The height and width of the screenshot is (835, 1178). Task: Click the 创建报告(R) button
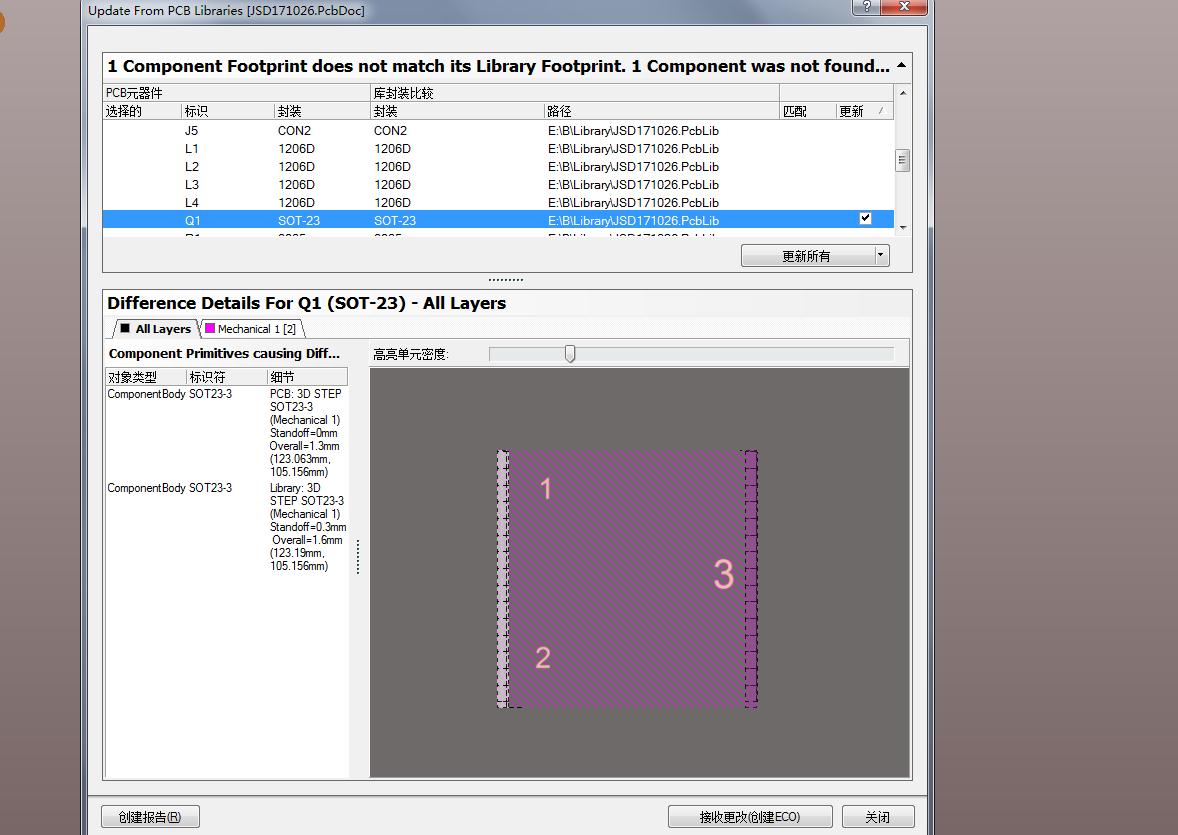click(x=150, y=817)
